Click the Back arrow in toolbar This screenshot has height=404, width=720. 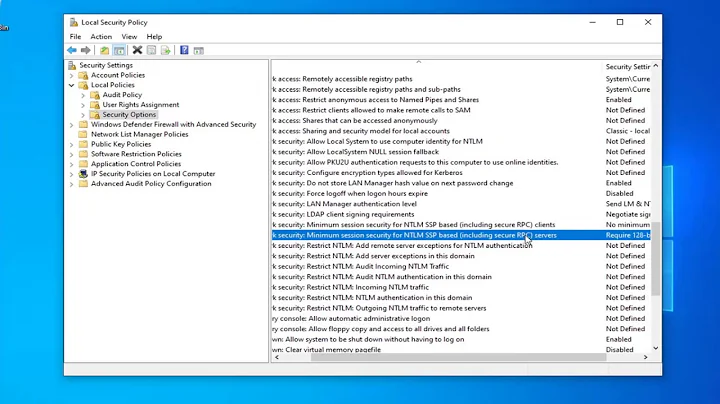72,50
